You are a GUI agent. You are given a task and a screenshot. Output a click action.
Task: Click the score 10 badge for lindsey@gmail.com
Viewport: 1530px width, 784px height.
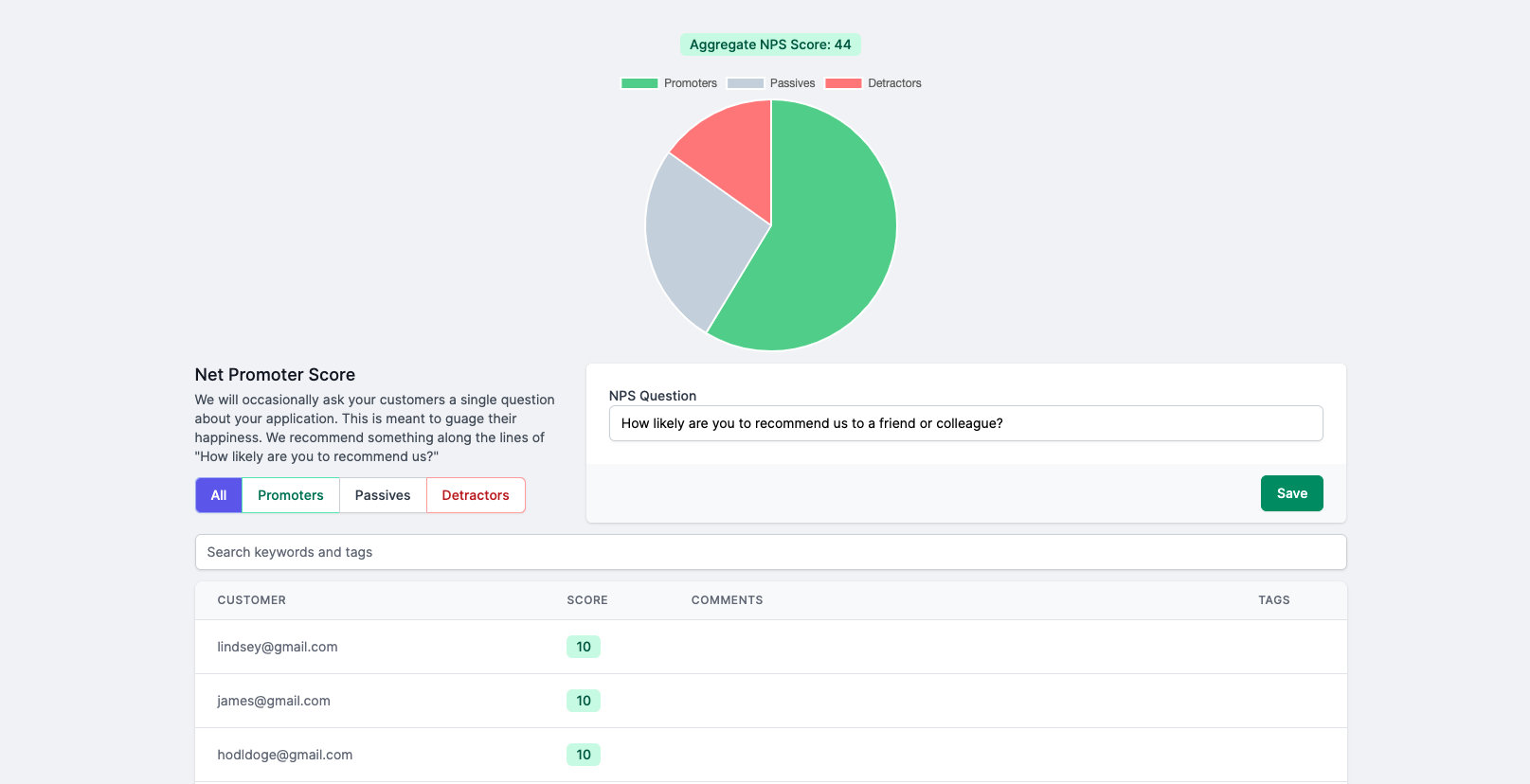point(584,647)
